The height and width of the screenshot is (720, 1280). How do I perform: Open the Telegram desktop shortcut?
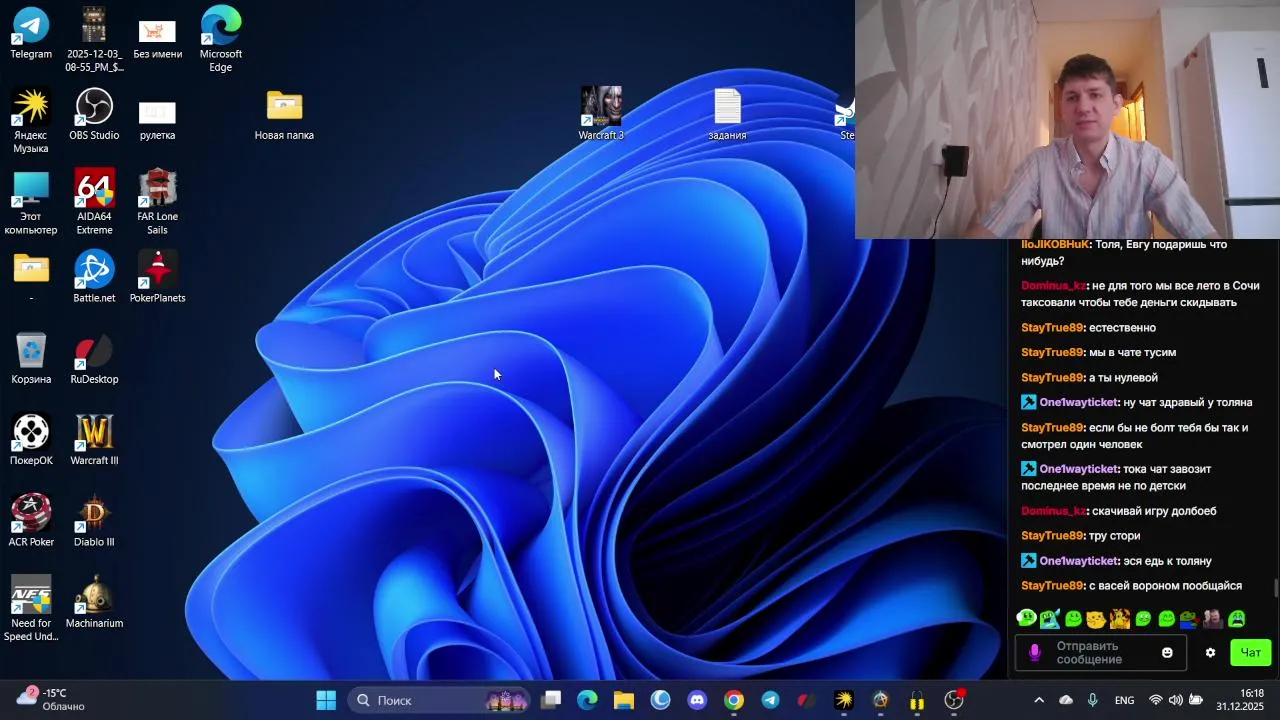tap(31, 33)
